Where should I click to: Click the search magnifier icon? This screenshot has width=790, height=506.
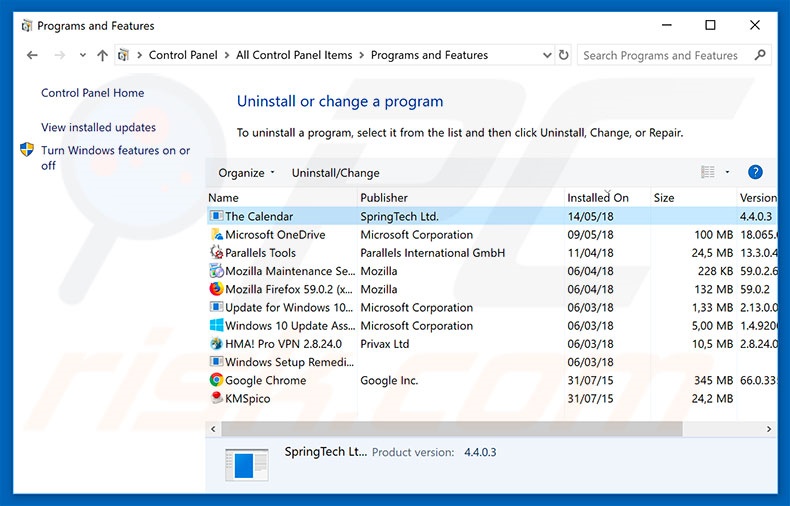tap(760, 55)
